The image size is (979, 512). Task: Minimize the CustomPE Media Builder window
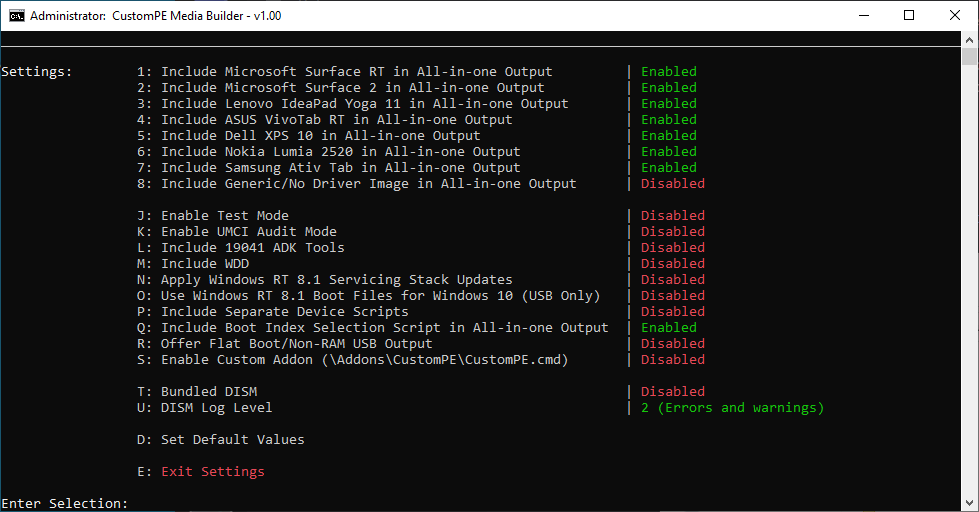[864, 16]
